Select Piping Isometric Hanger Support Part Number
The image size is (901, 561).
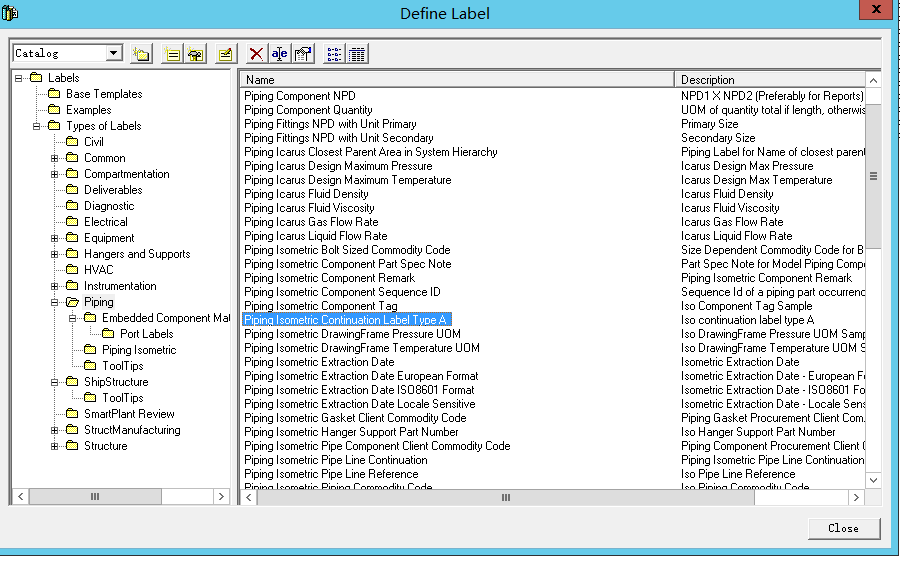tap(352, 432)
